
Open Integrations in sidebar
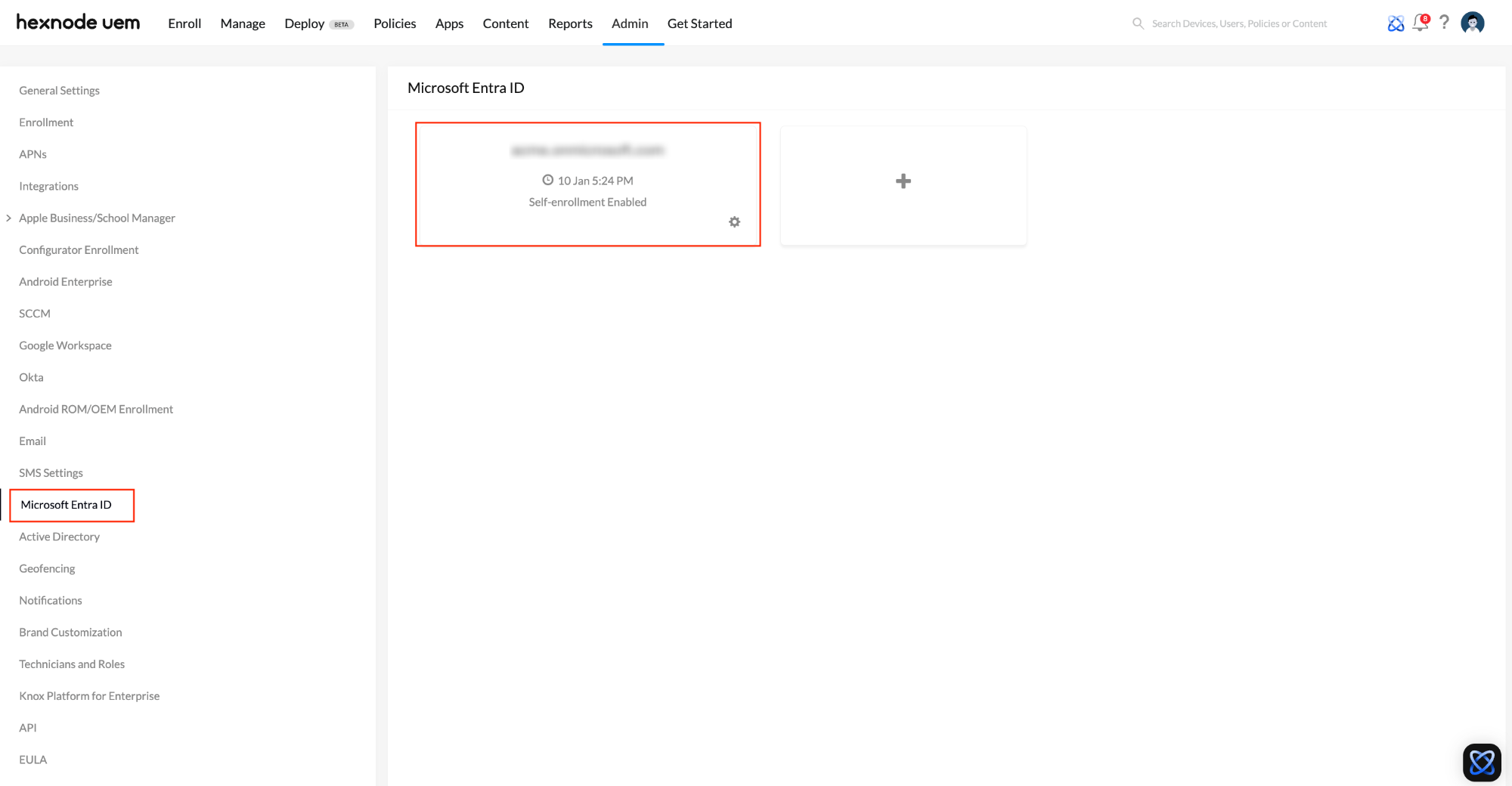pyautogui.click(x=48, y=186)
